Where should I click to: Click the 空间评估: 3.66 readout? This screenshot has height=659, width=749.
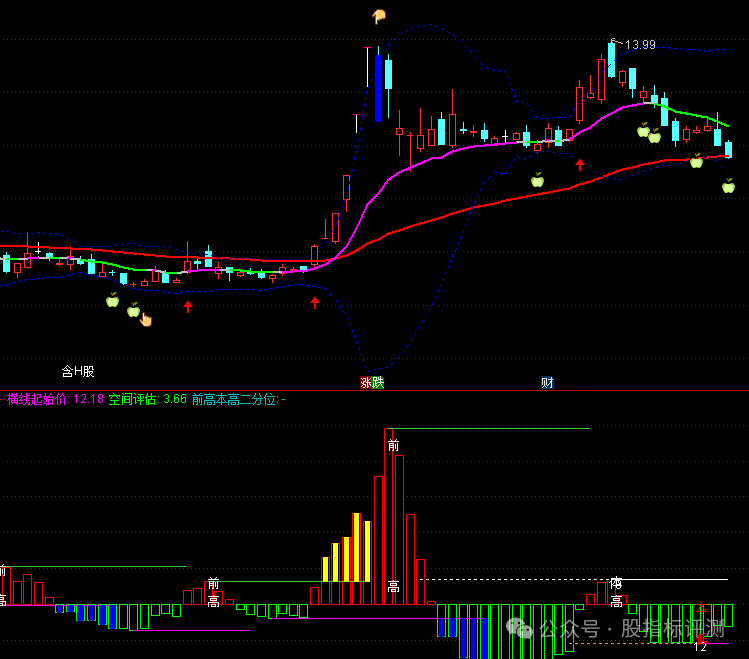click(x=148, y=399)
